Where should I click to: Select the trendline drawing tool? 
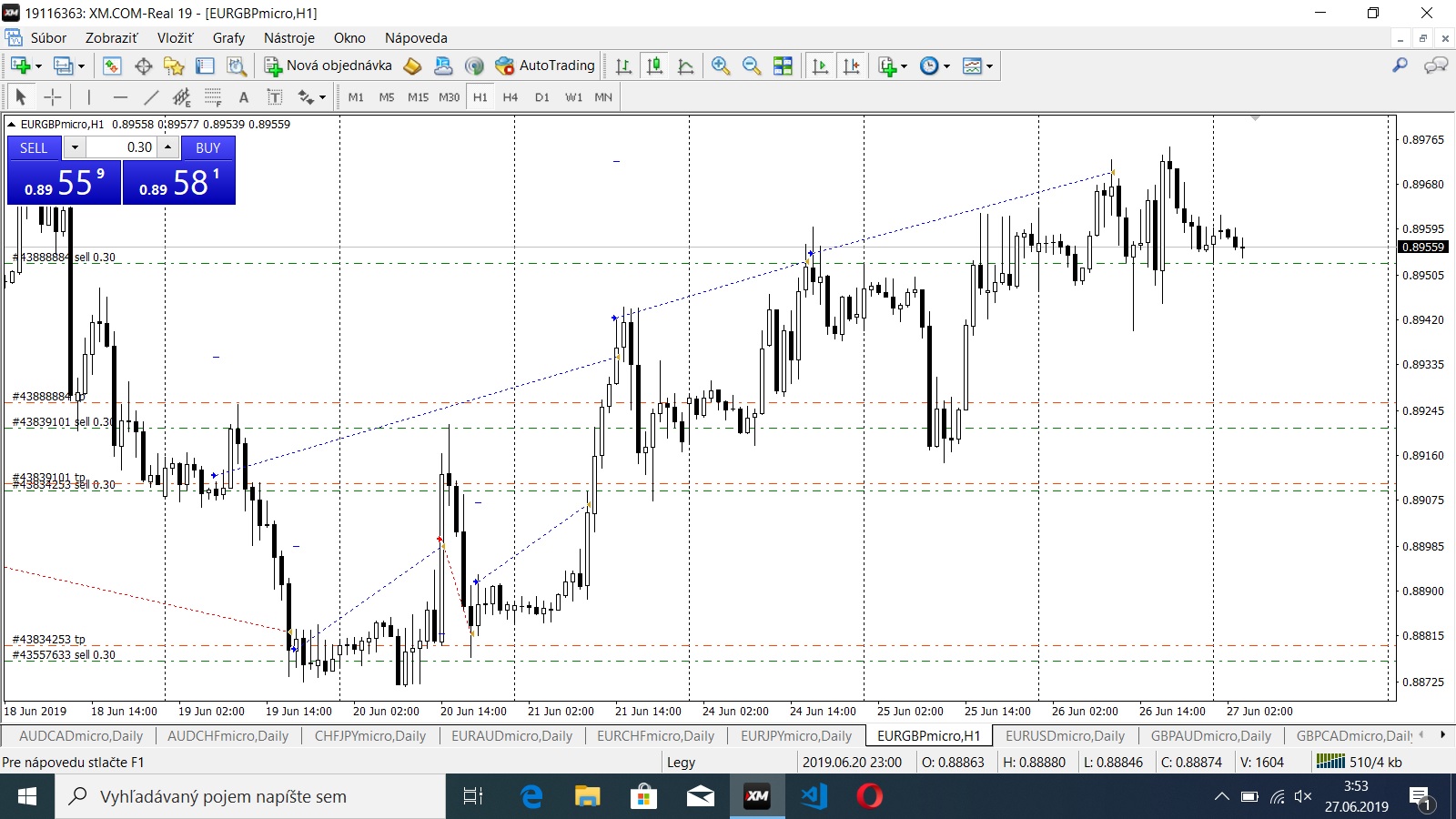coord(151,96)
